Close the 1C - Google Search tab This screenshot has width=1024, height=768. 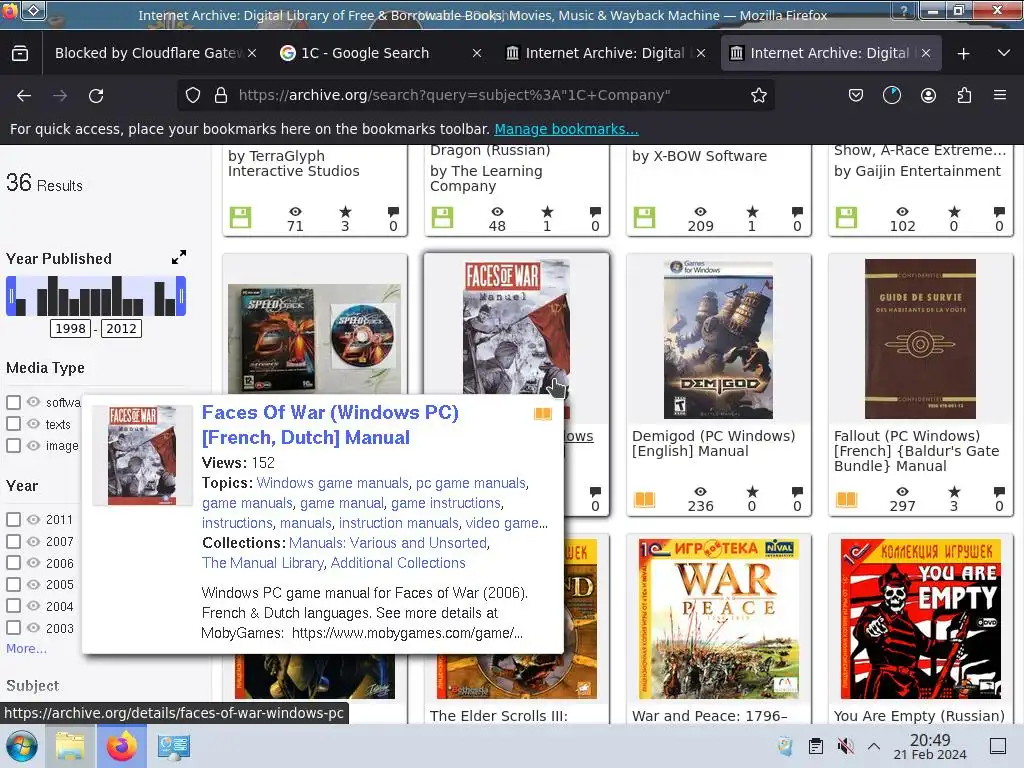[477, 53]
